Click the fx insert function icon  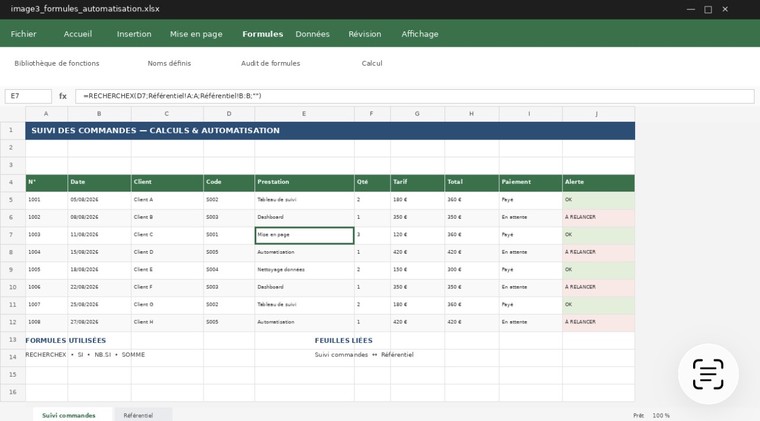pyautogui.click(x=63, y=96)
